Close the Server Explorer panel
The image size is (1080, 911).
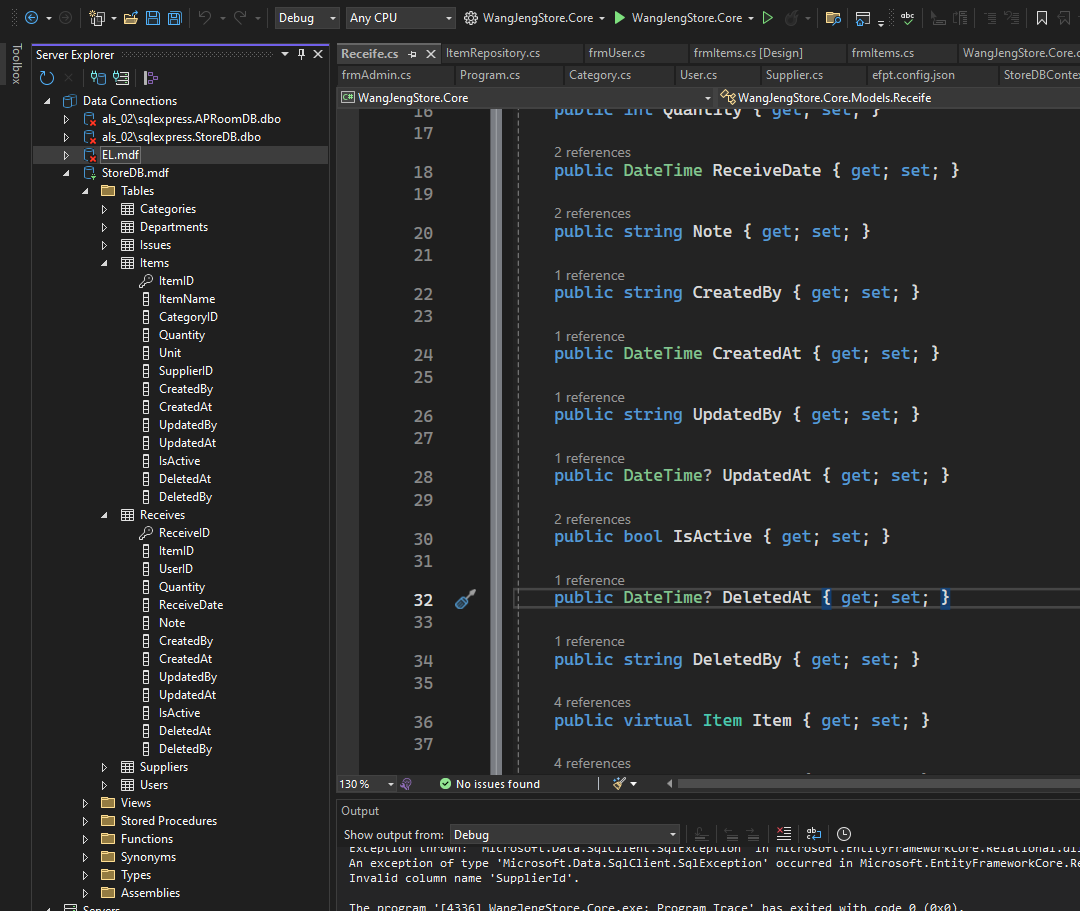pyautogui.click(x=318, y=54)
